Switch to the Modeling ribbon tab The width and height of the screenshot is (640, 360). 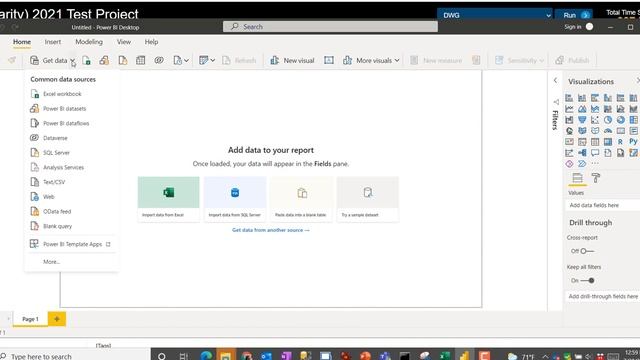89,42
